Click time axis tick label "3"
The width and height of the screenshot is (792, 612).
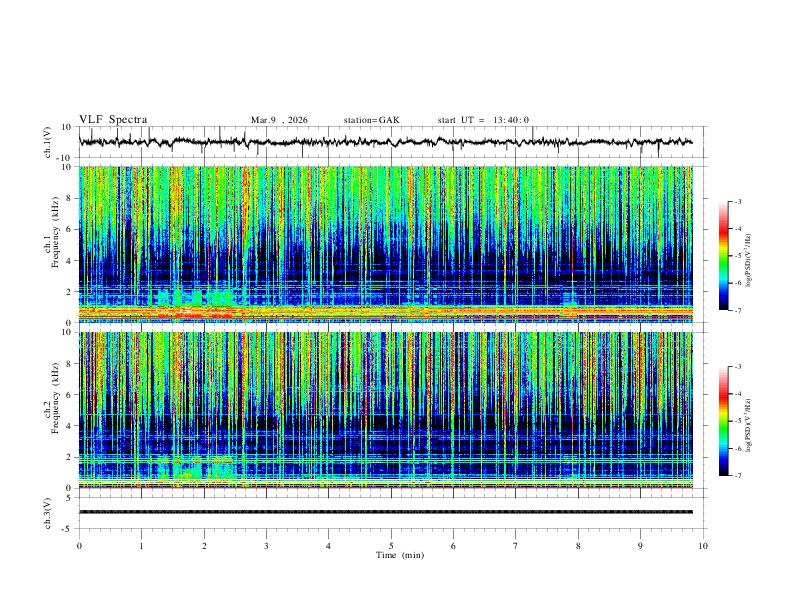pos(266,546)
